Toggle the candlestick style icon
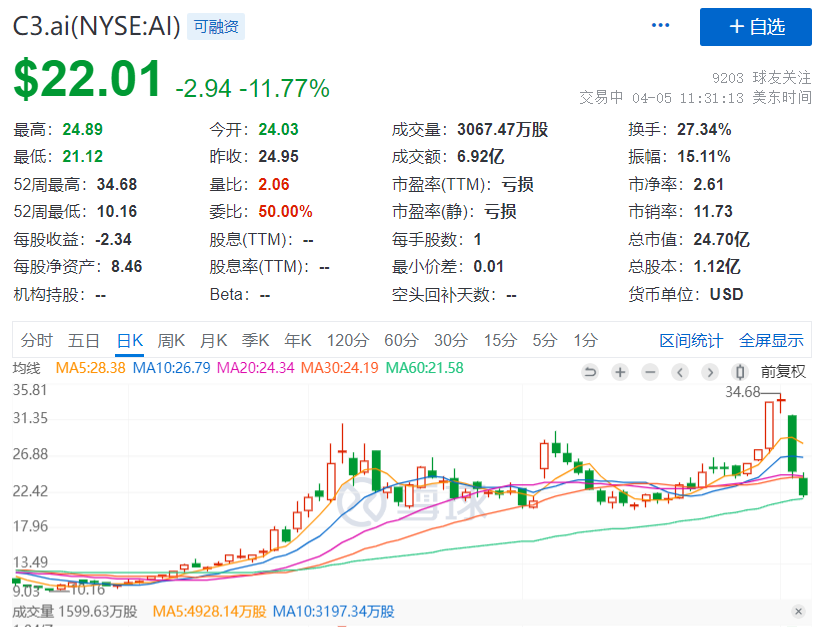The height and width of the screenshot is (627, 823). click(740, 373)
